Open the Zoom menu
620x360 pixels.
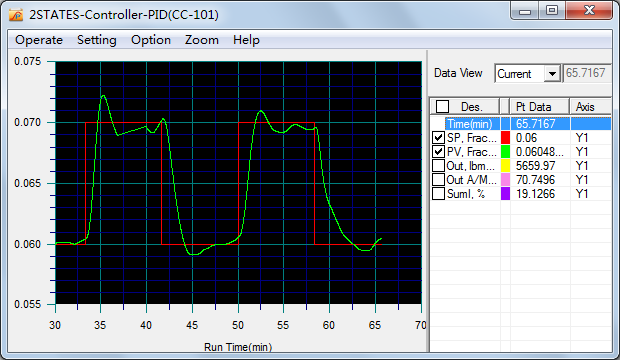pyautogui.click(x=202, y=40)
